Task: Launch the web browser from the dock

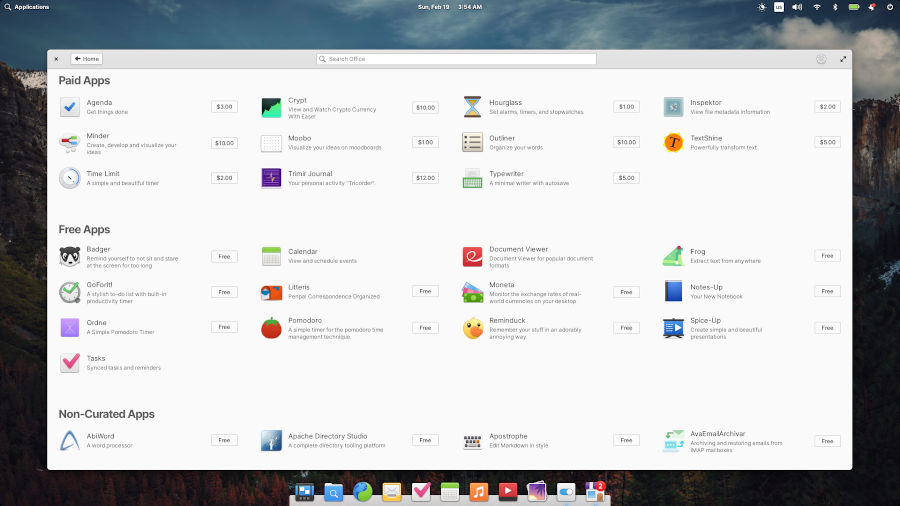Action: click(x=362, y=492)
